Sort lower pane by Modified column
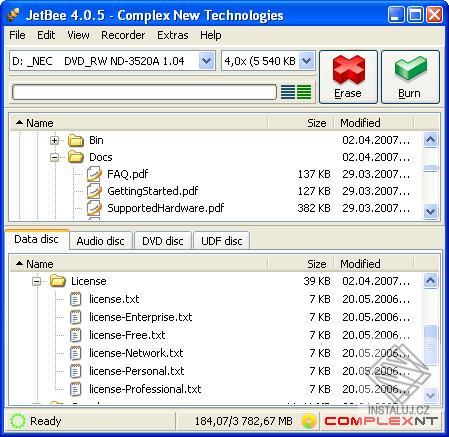449x437 pixels. click(374, 264)
